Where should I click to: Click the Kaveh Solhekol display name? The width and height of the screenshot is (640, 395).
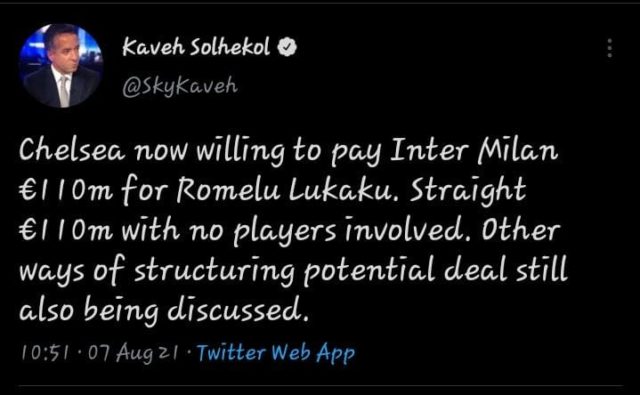[x=196, y=47]
